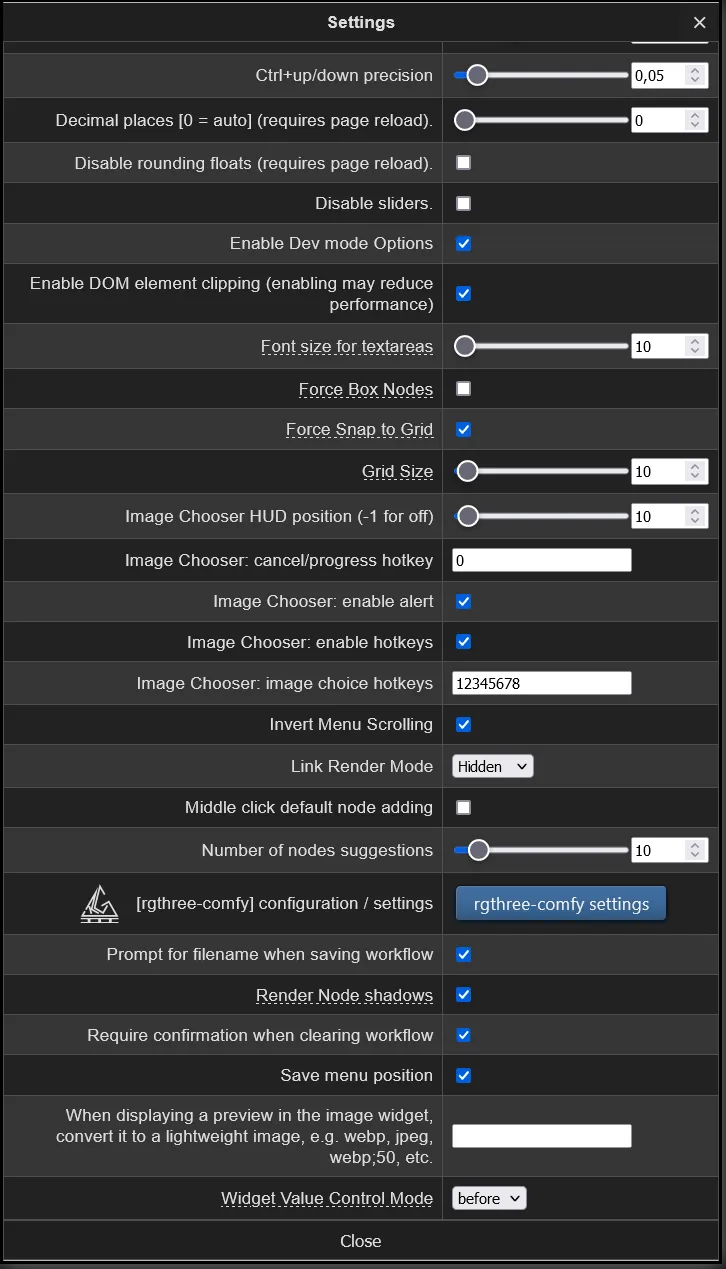The height and width of the screenshot is (1269, 726).
Task: Click the Number of nodes suggestions value field
Action: 669,850
